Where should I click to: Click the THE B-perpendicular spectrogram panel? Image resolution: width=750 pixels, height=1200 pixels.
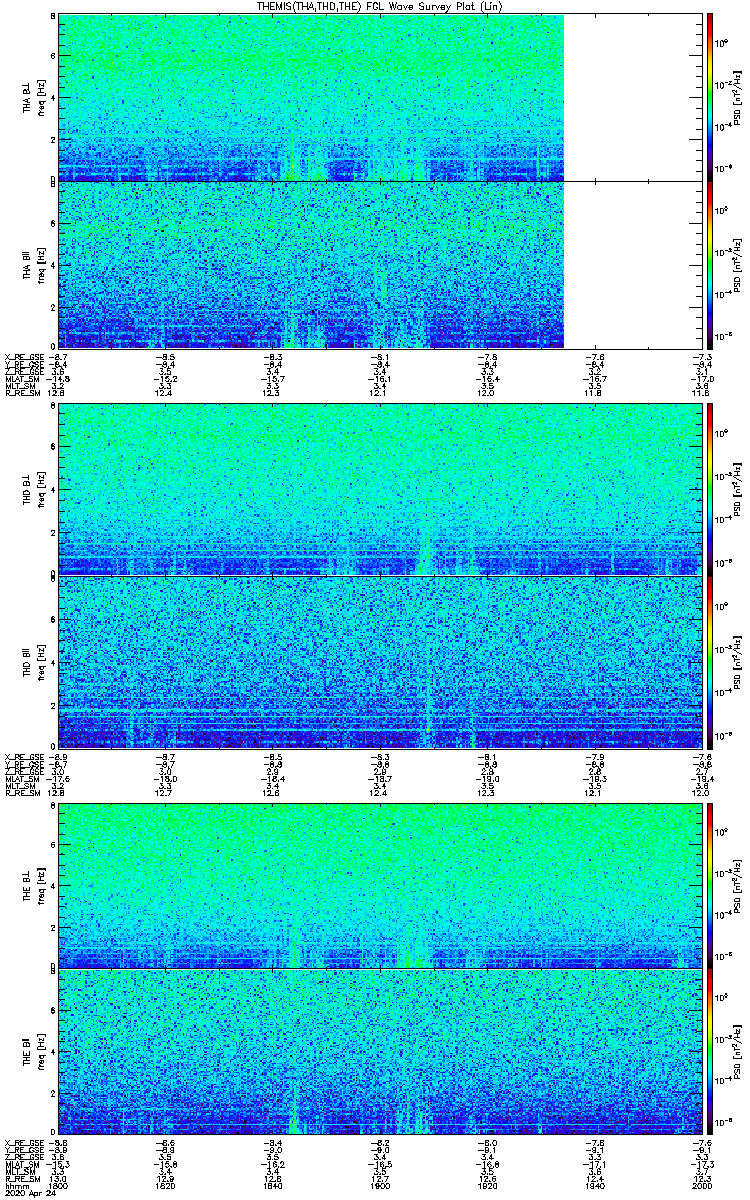point(380,885)
